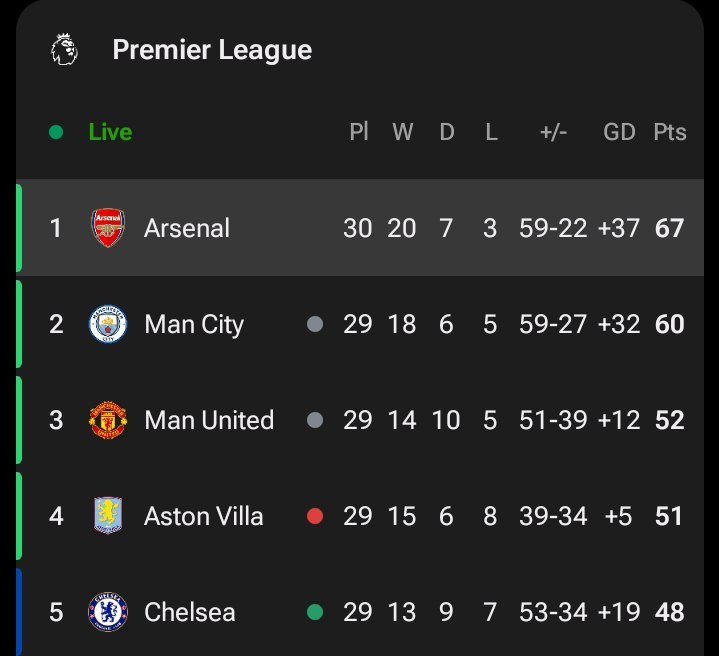Click the green status dot beside Chelsea

click(315, 611)
